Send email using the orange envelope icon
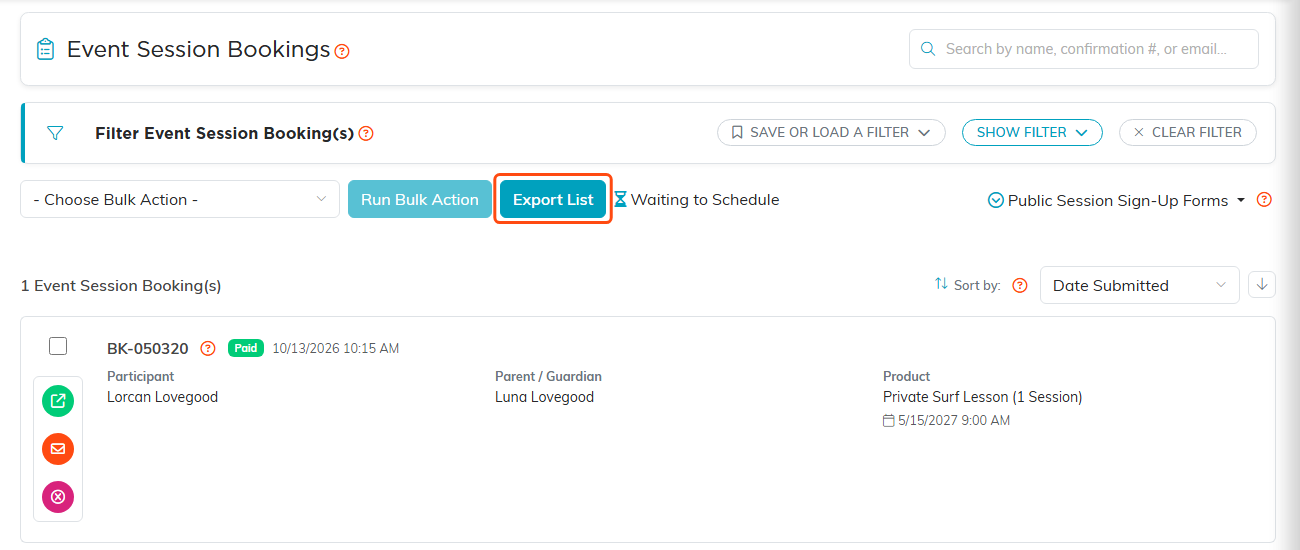Image resolution: width=1300 pixels, height=550 pixels. [58, 449]
